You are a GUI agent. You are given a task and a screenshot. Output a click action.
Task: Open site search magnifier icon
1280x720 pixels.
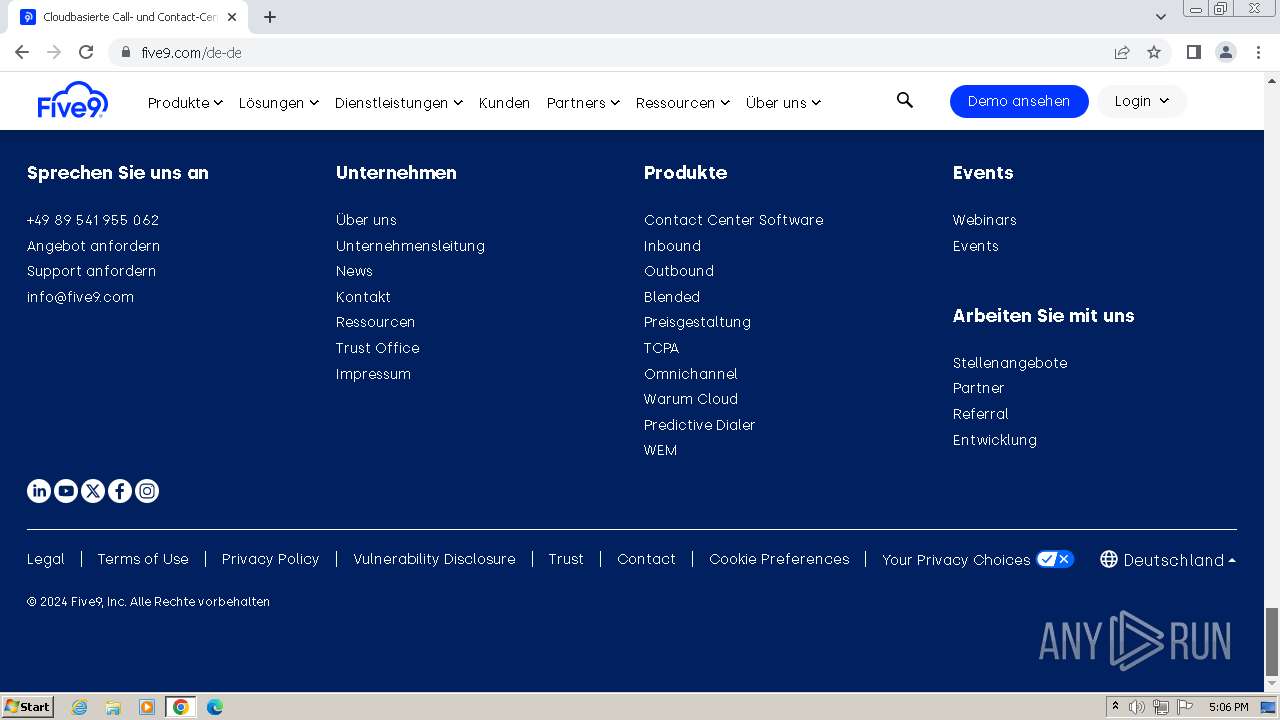[905, 100]
